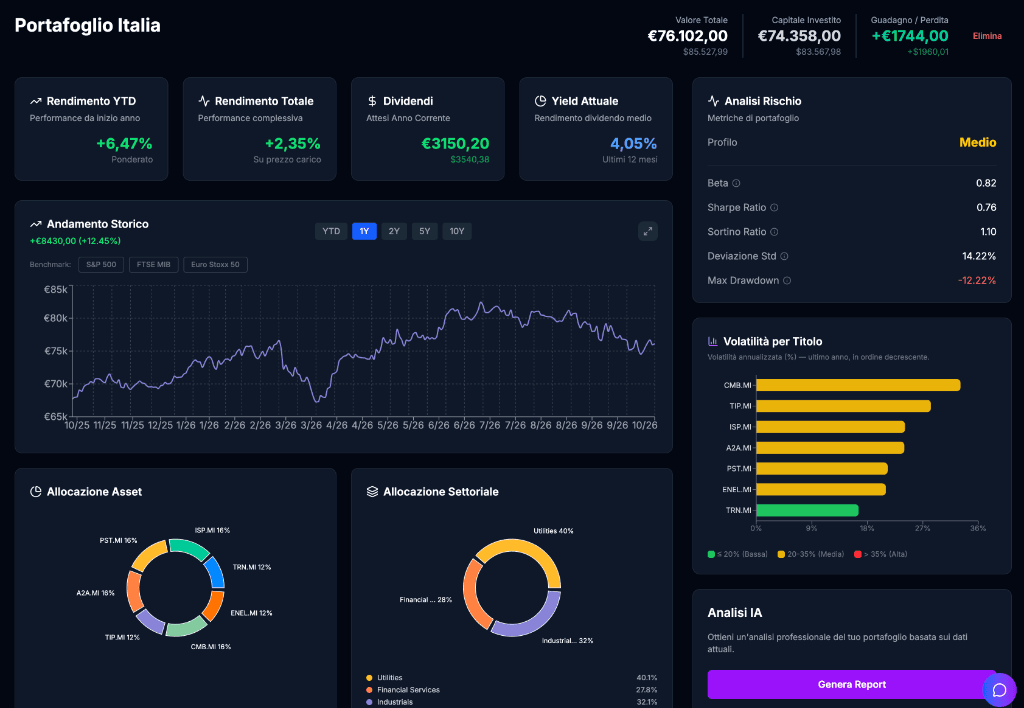Click the 4,05% yield value
Image resolution: width=1024 pixels, height=708 pixels.
[633, 144]
